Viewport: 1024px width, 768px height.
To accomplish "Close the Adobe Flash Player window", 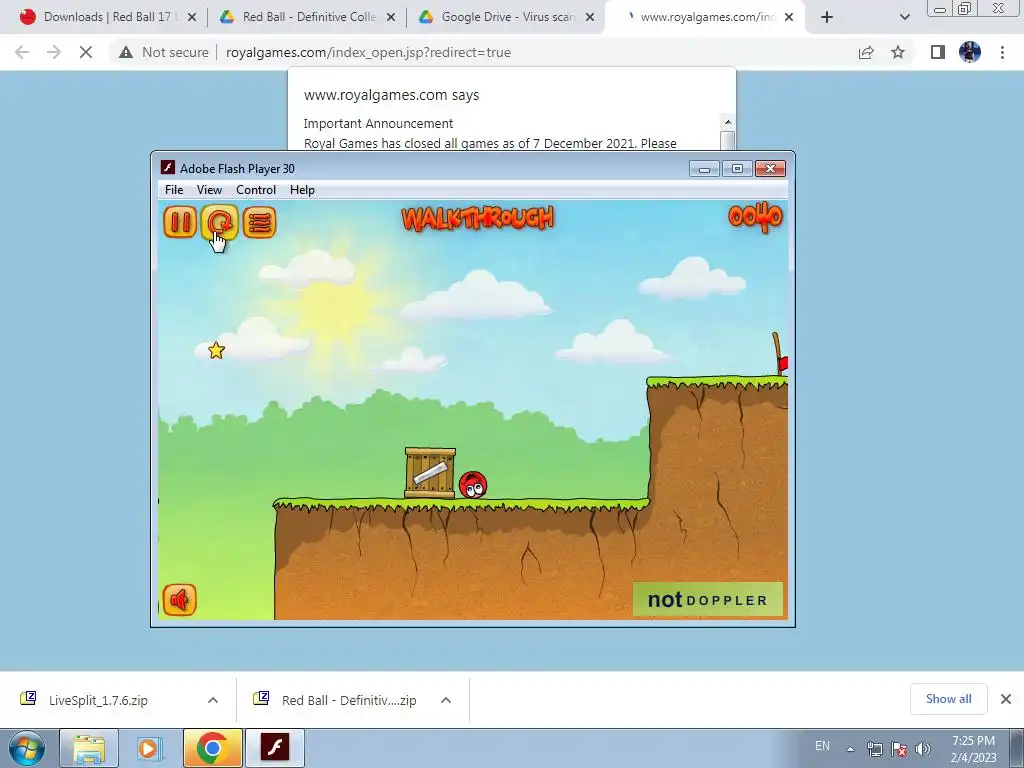I will (x=771, y=169).
